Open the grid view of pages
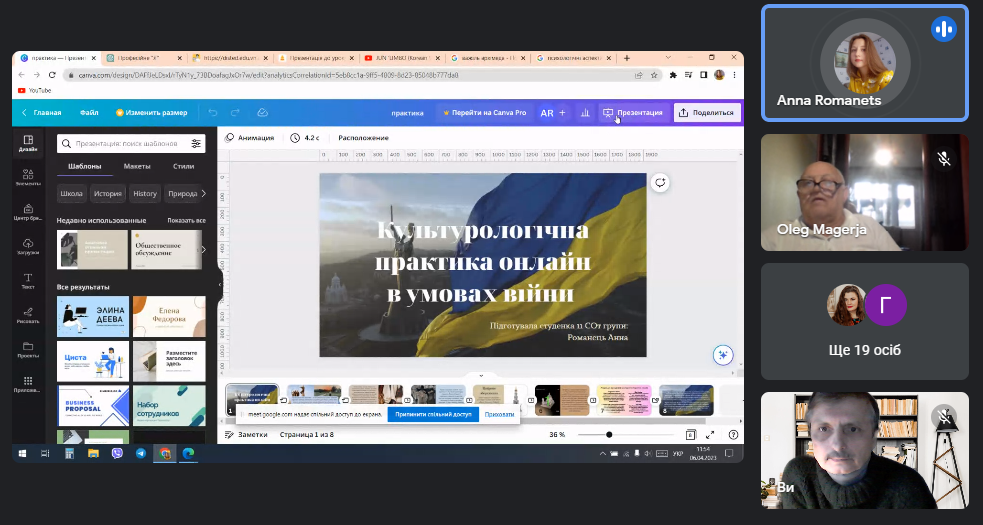This screenshot has height=525, width=983. 690,435
